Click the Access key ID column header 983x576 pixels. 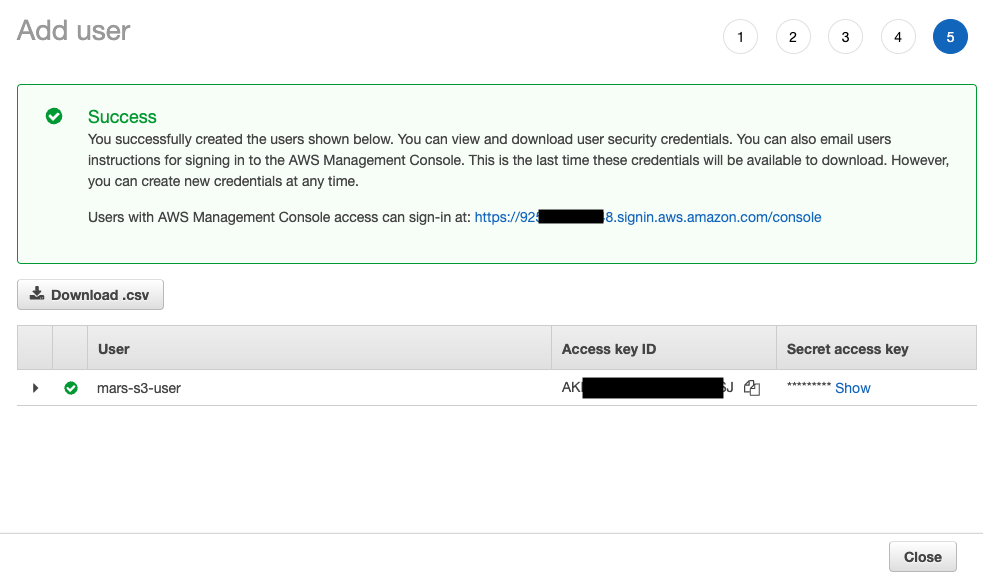(609, 348)
